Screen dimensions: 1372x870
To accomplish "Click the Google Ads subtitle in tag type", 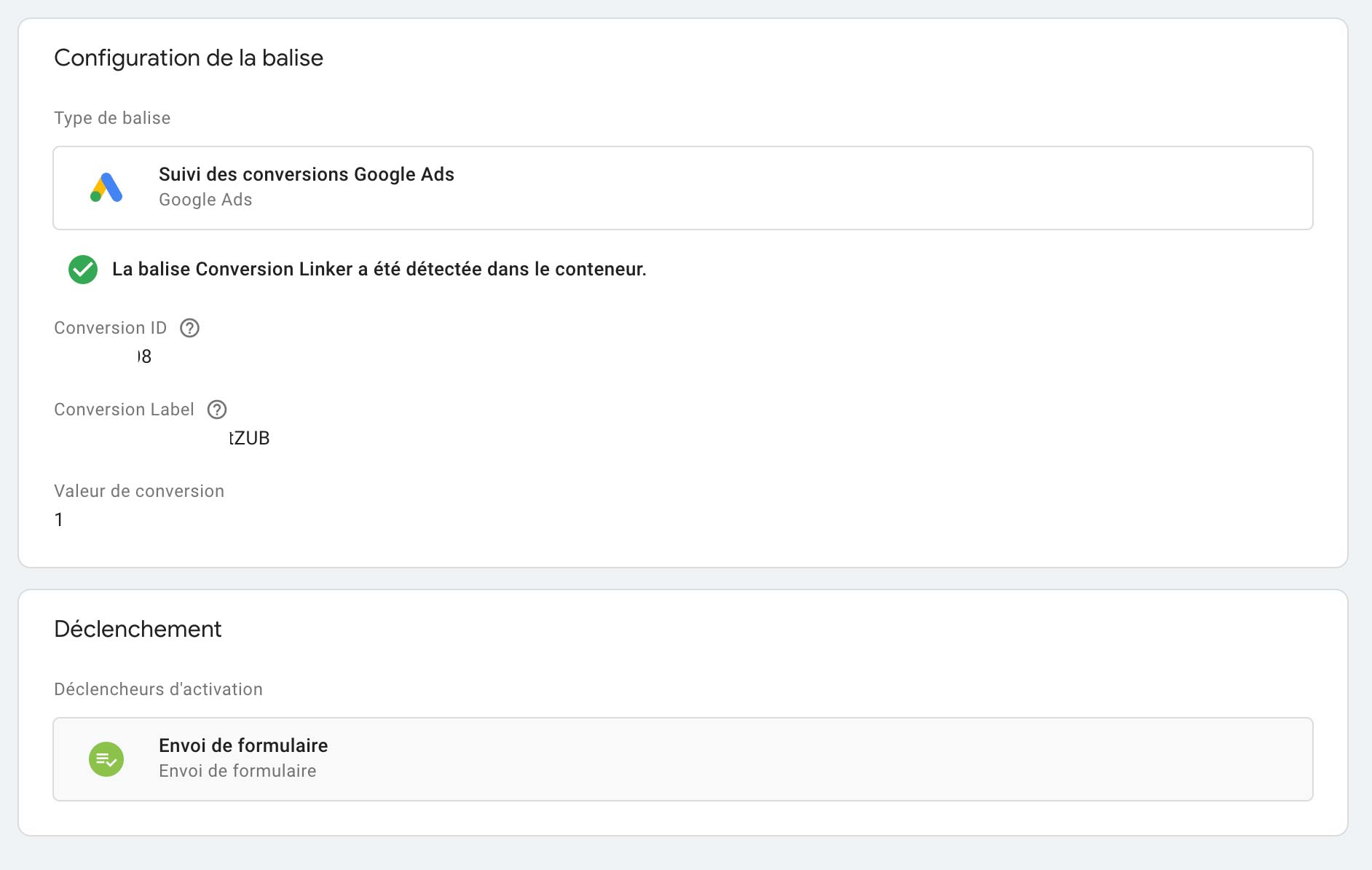I will point(205,200).
